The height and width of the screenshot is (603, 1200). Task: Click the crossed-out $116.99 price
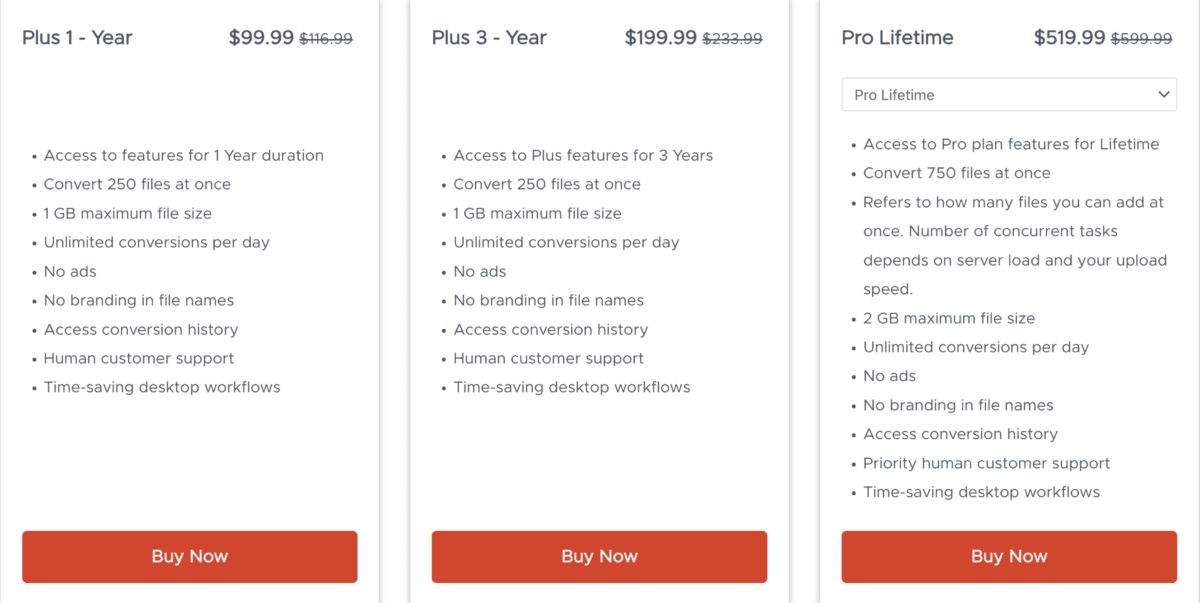[x=327, y=38]
